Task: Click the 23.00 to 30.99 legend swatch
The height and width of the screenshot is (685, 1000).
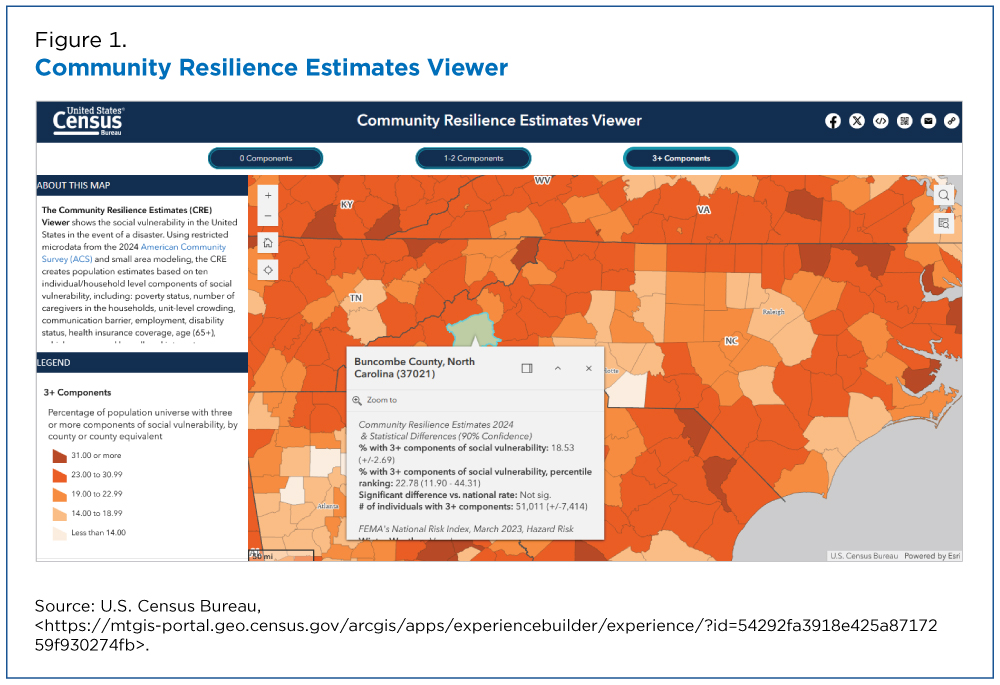Action: point(59,475)
